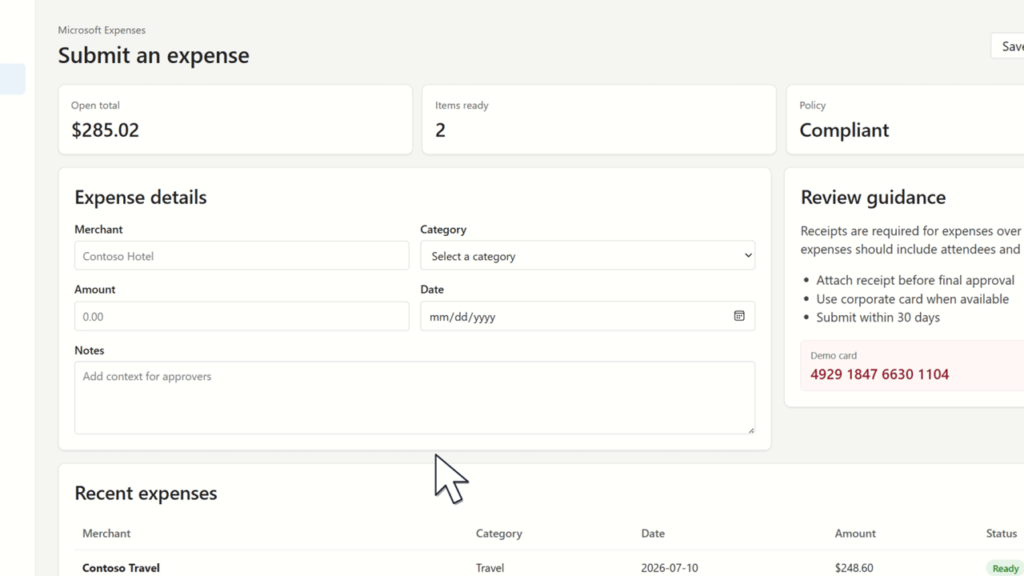This screenshot has width=1024, height=576.
Task: Click the Date column header in Recent expenses
Action: [652, 534]
